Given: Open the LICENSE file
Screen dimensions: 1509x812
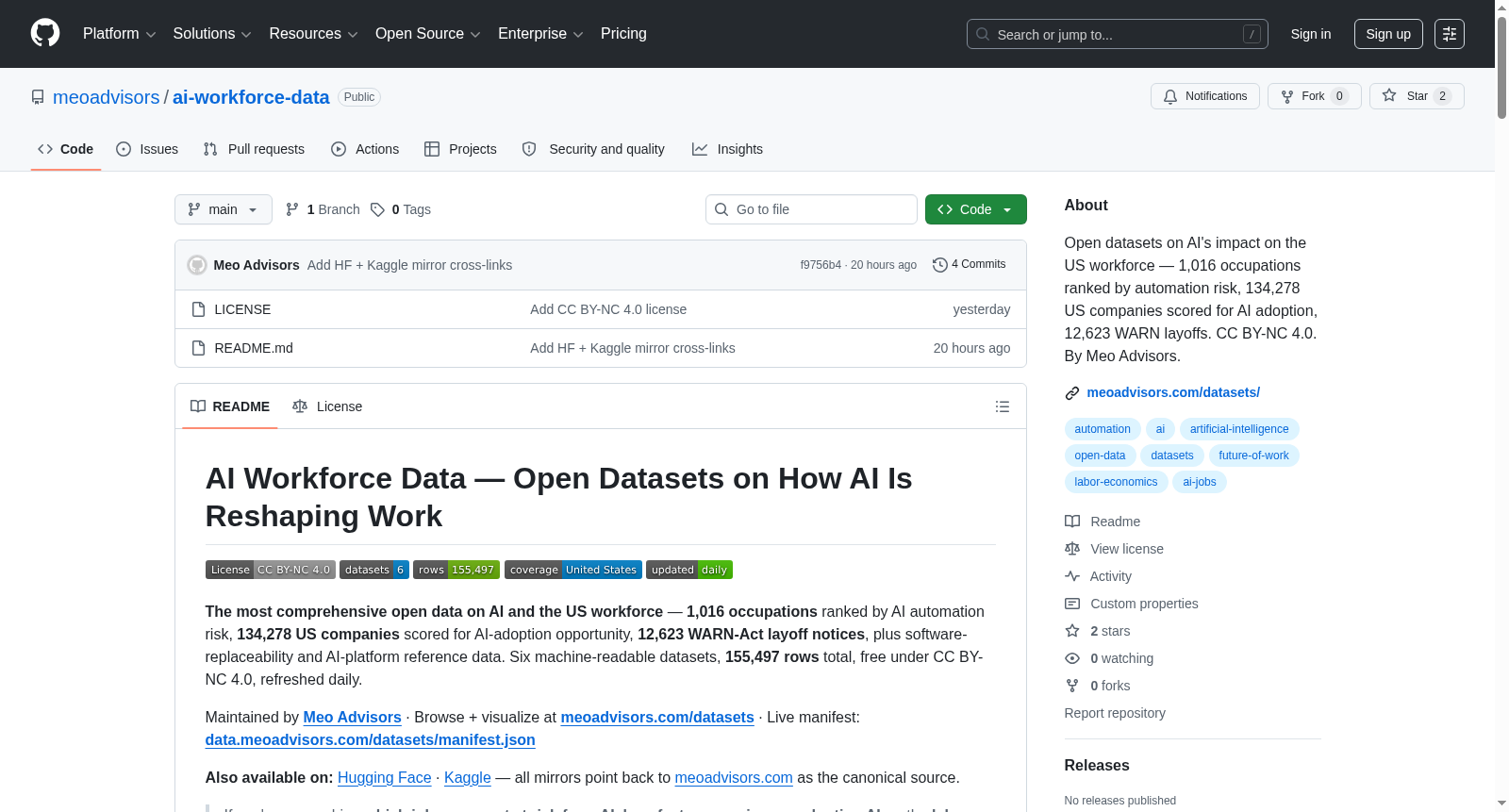Looking at the screenshot, I should pyautogui.click(x=242, y=309).
